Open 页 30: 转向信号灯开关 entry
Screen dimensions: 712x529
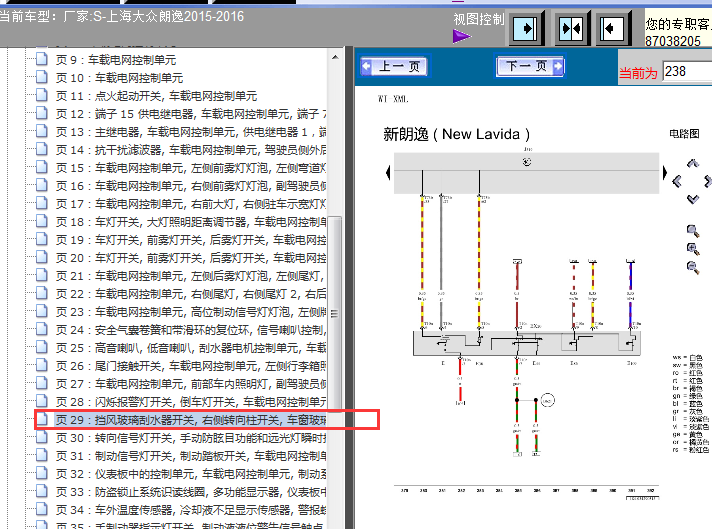191,438
